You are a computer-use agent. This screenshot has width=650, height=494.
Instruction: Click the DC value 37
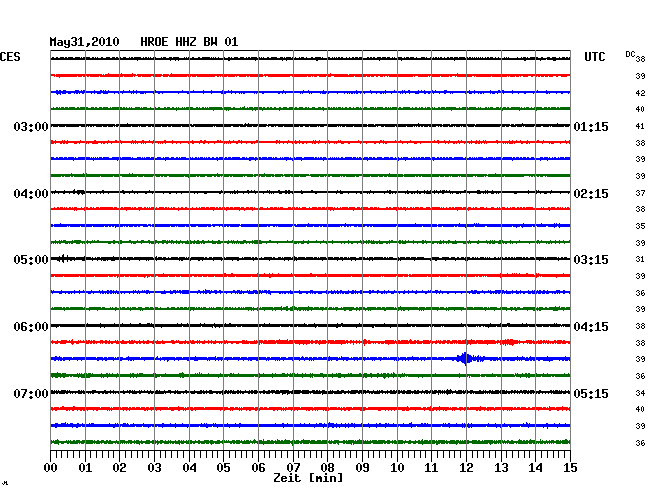click(x=640, y=193)
